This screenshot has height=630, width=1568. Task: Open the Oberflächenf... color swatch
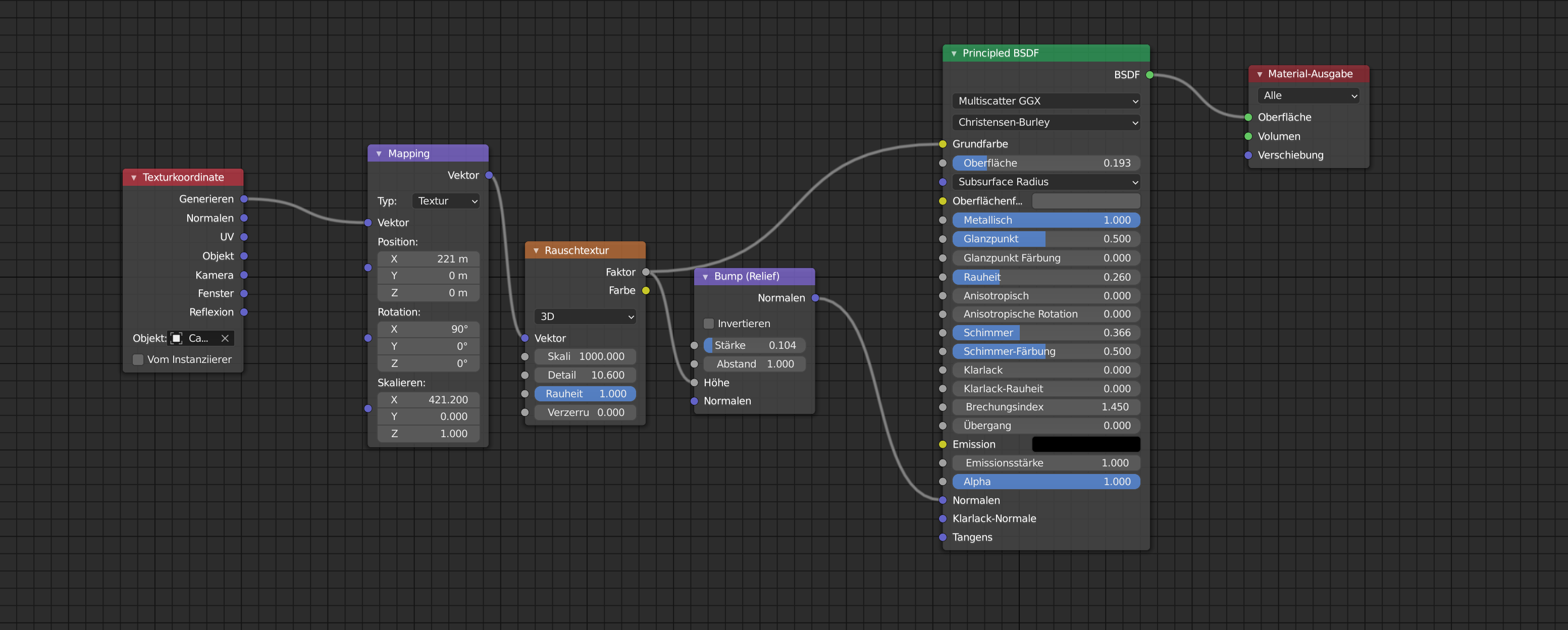click(1086, 201)
